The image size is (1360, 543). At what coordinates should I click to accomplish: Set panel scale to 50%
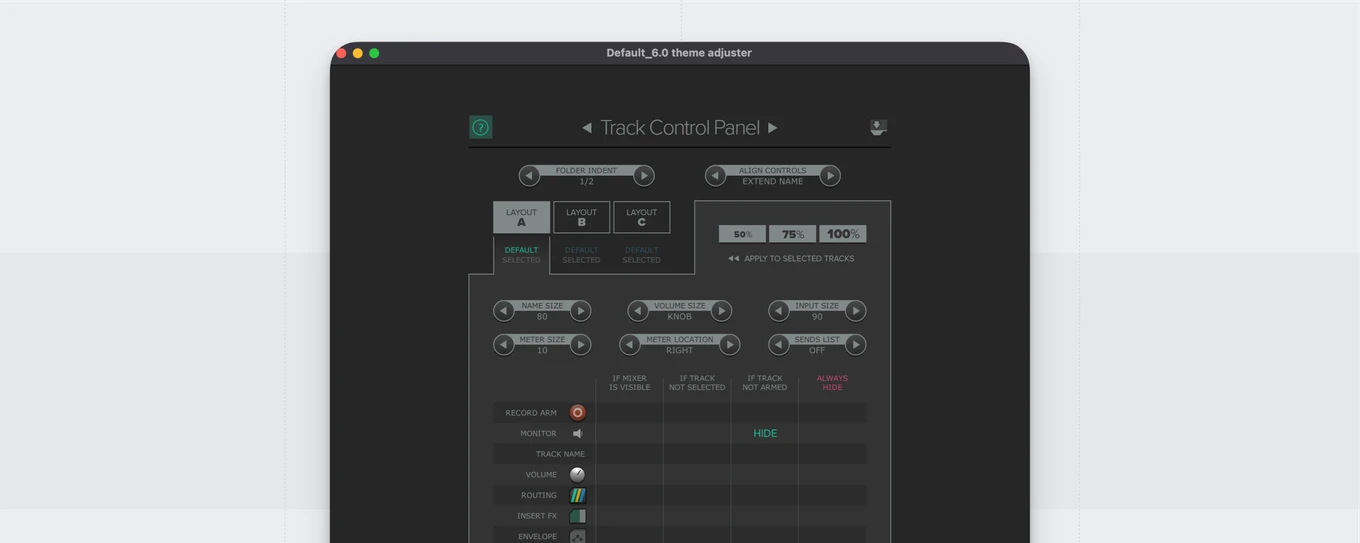coord(743,234)
